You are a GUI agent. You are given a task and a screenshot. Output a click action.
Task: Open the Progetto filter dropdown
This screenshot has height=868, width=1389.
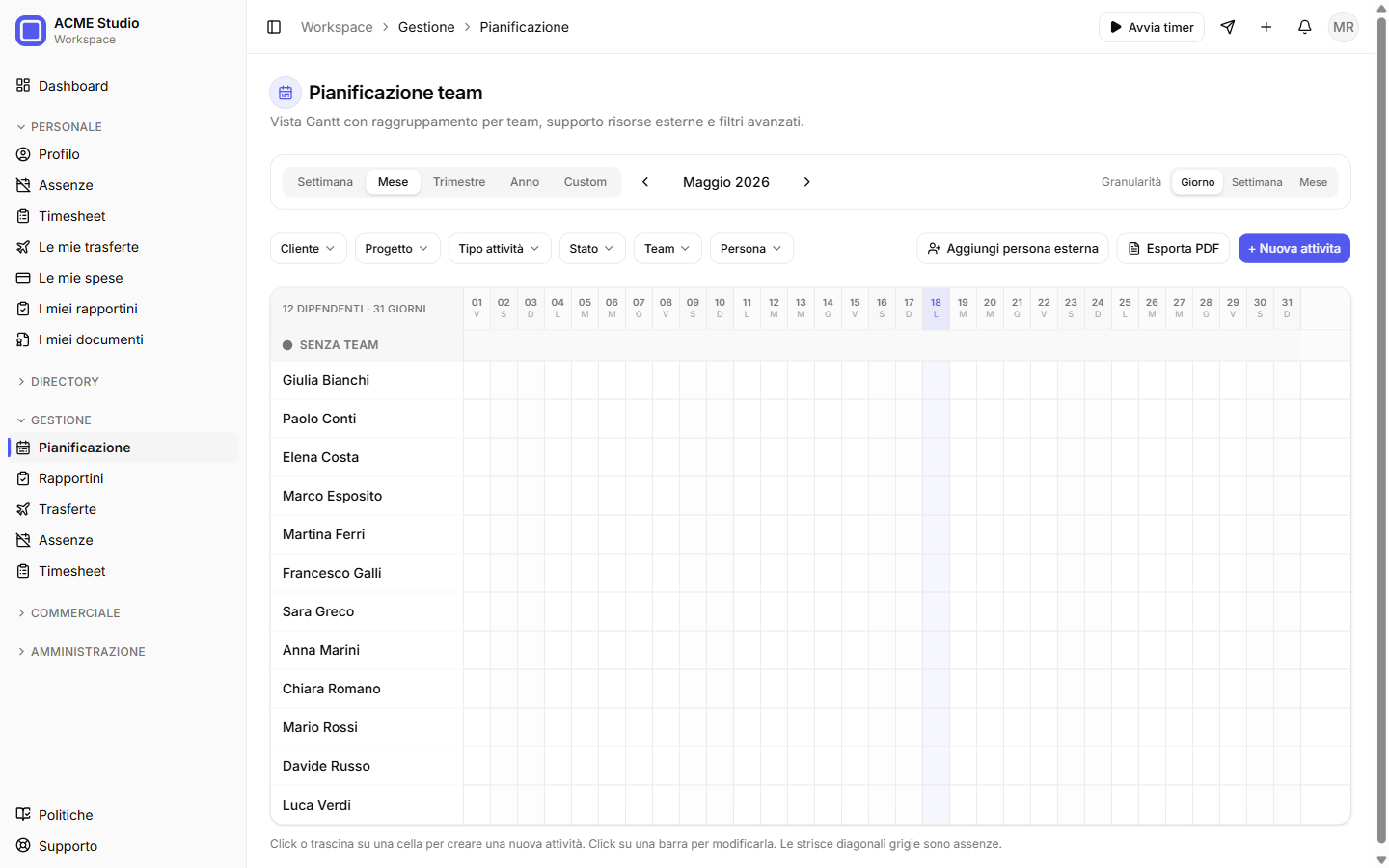coord(397,249)
